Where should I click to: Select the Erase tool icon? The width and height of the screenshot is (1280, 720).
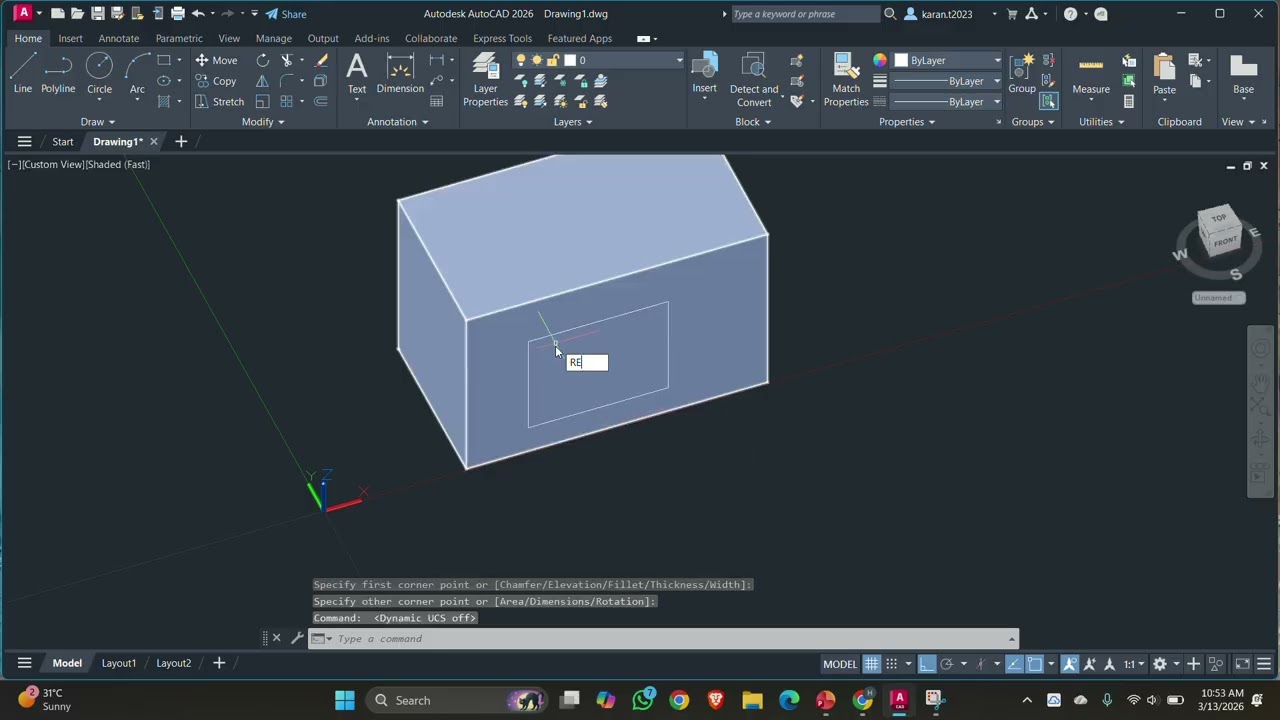321,60
